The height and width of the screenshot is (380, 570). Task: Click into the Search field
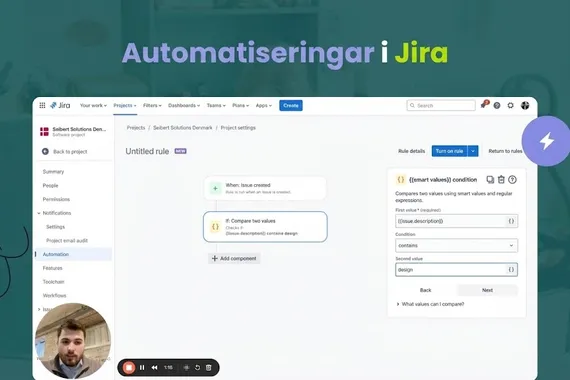point(441,105)
